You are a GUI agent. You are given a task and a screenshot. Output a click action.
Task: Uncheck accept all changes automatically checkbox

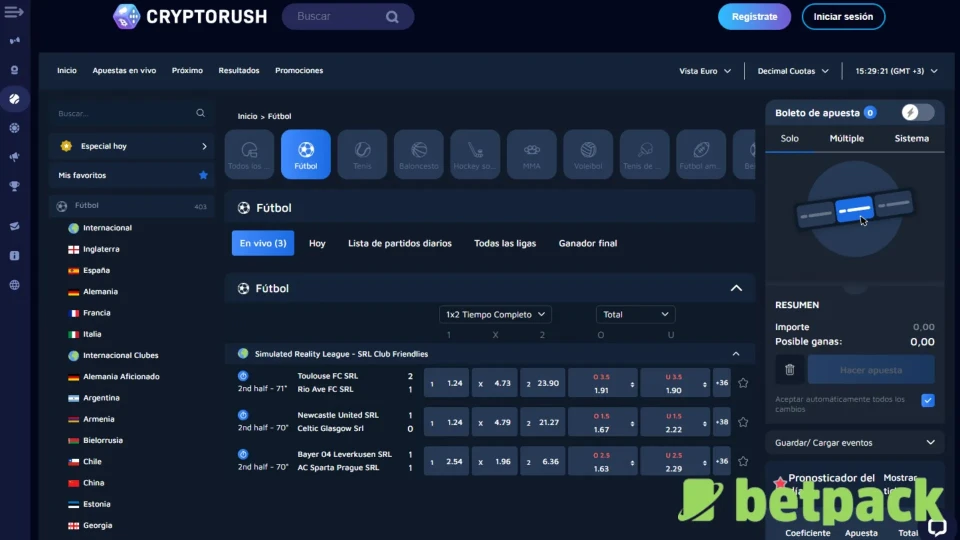[x=927, y=400]
